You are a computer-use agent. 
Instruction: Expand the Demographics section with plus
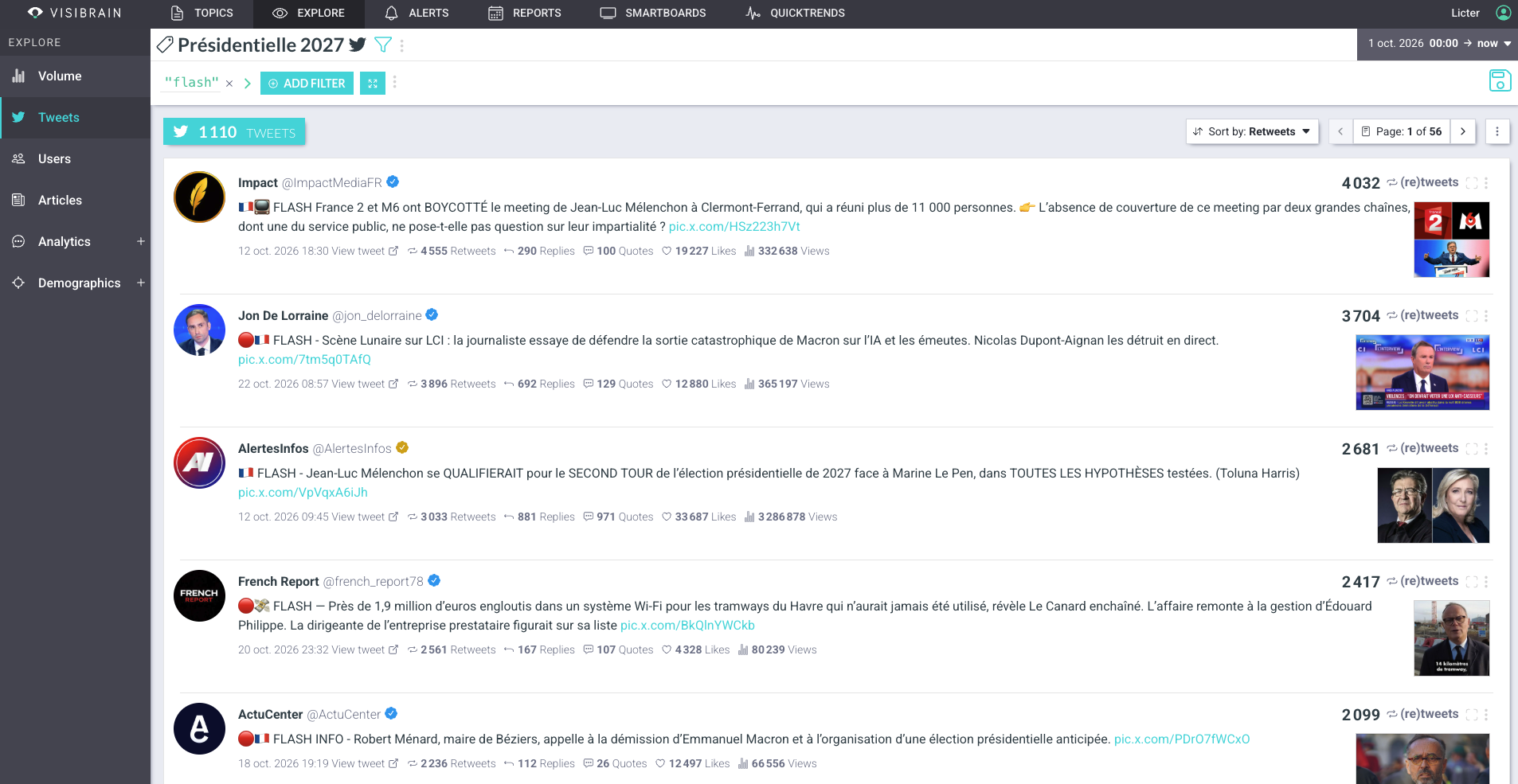point(141,283)
